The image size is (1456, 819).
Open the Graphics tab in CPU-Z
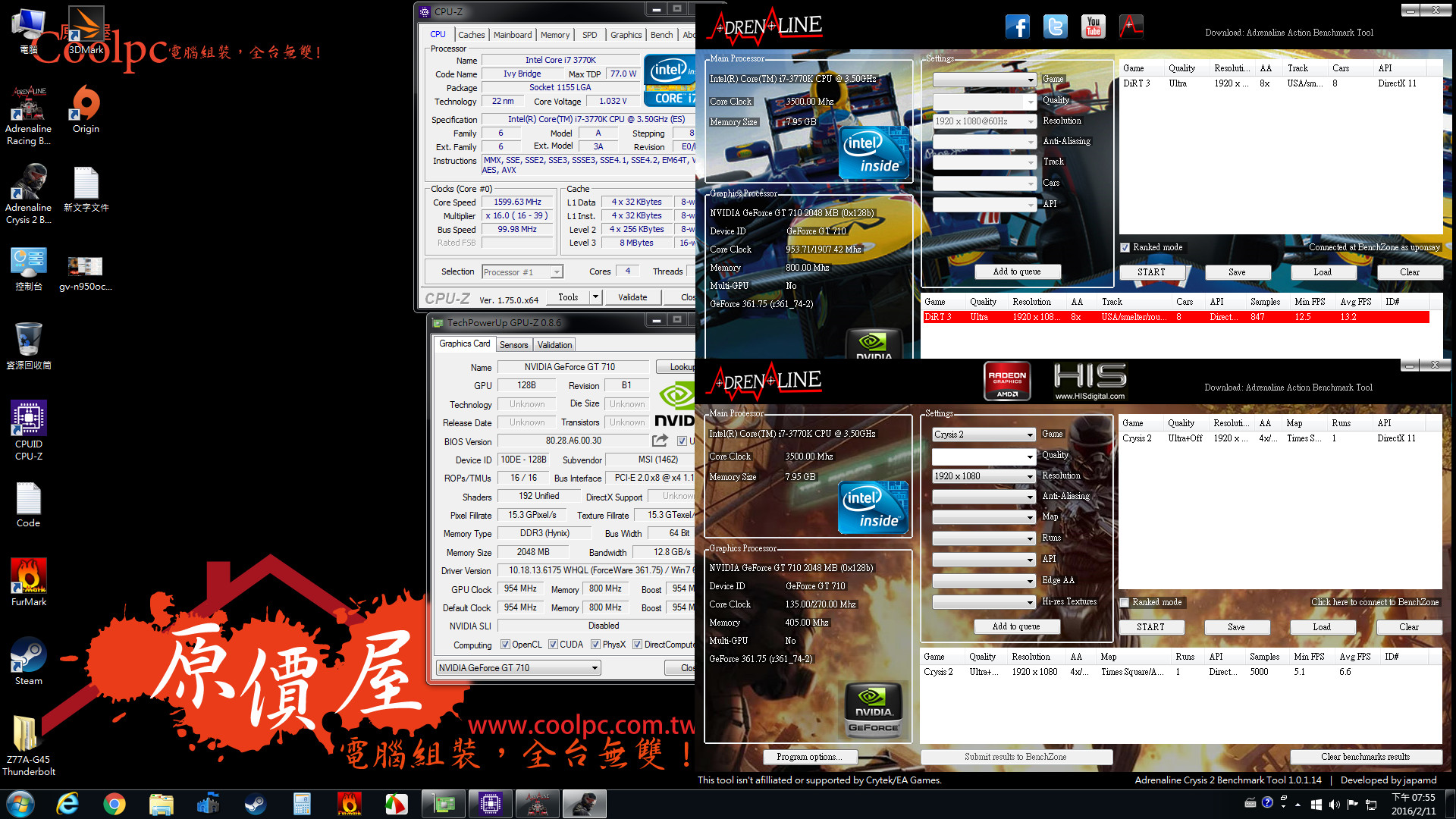pyautogui.click(x=626, y=35)
